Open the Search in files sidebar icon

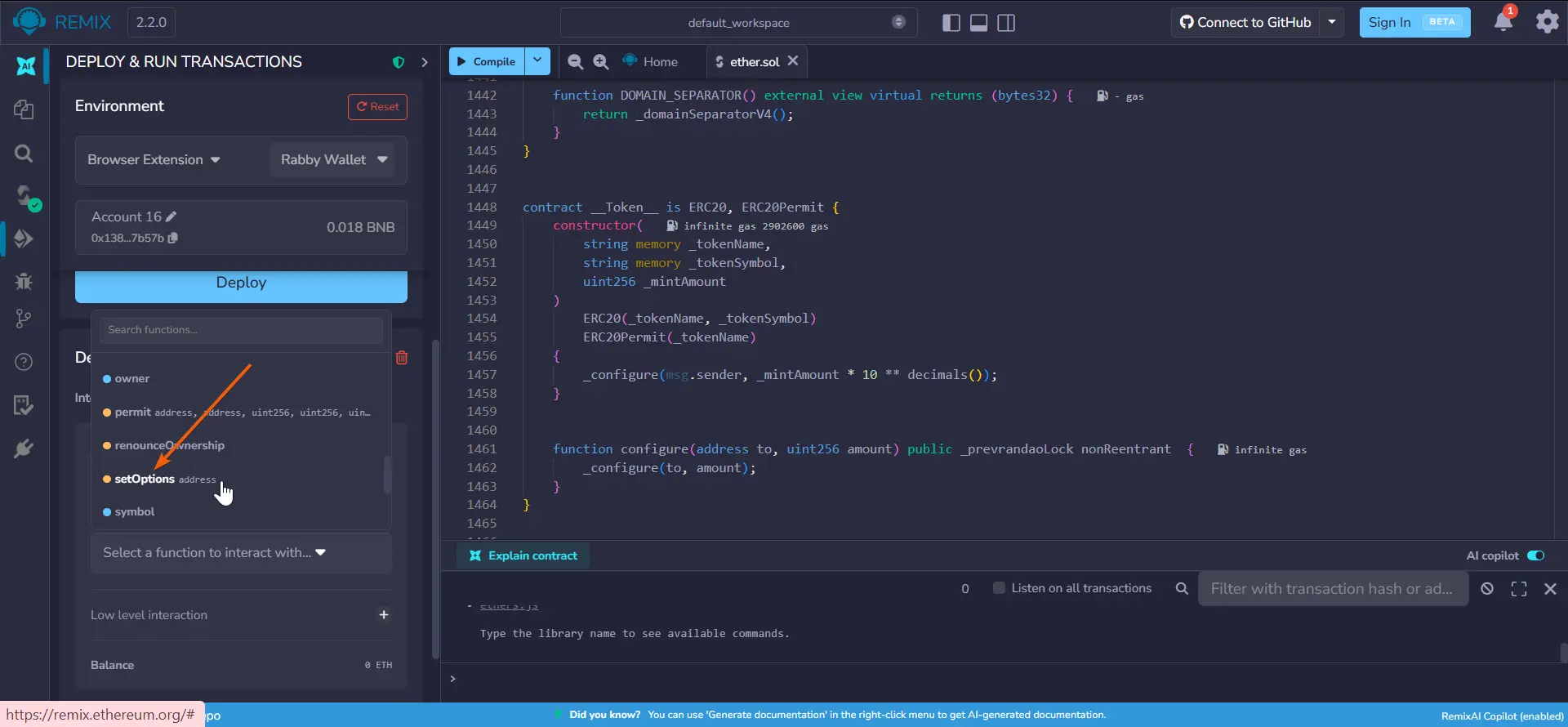click(x=24, y=153)
